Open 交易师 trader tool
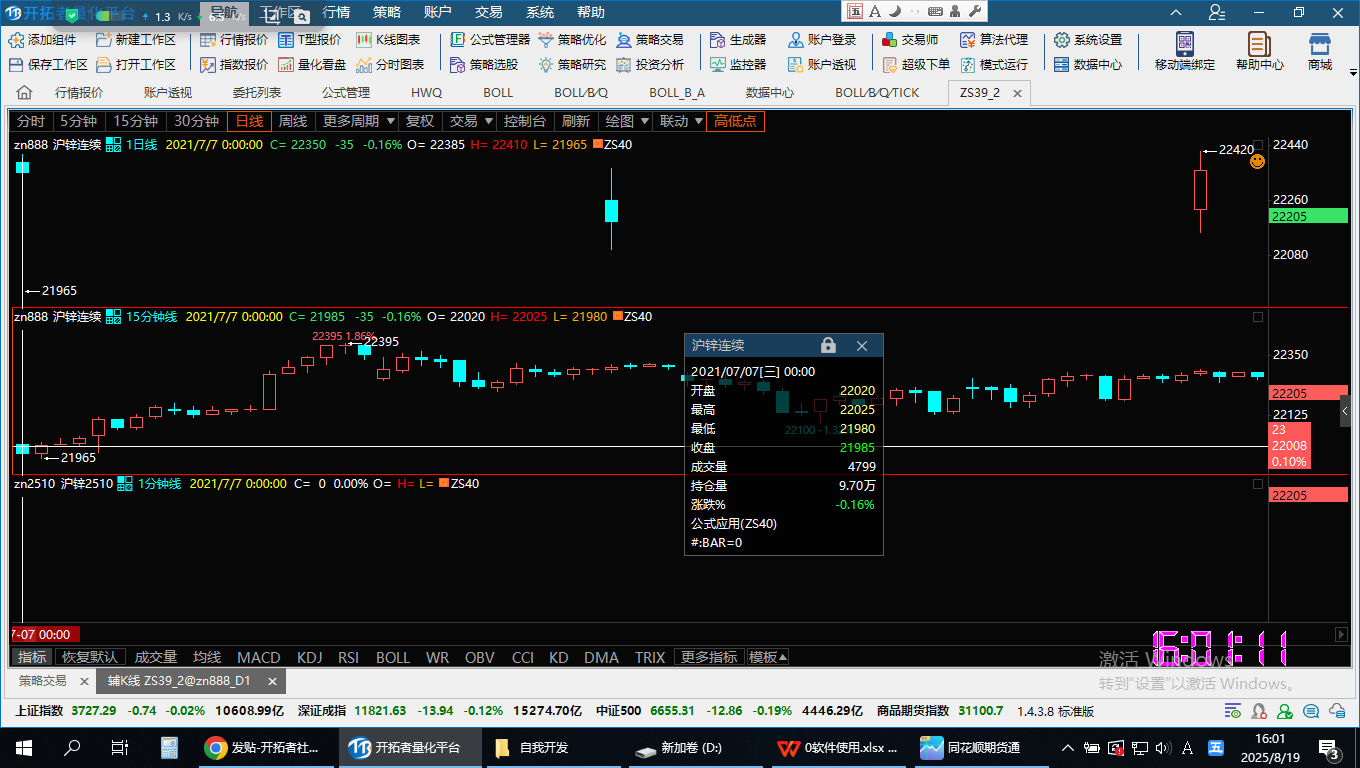 point(910,40)
